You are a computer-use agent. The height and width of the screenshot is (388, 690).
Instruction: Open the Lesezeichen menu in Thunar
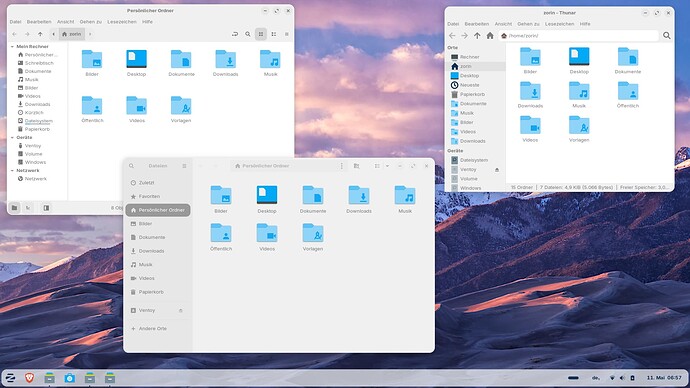[x=559, y=24]
